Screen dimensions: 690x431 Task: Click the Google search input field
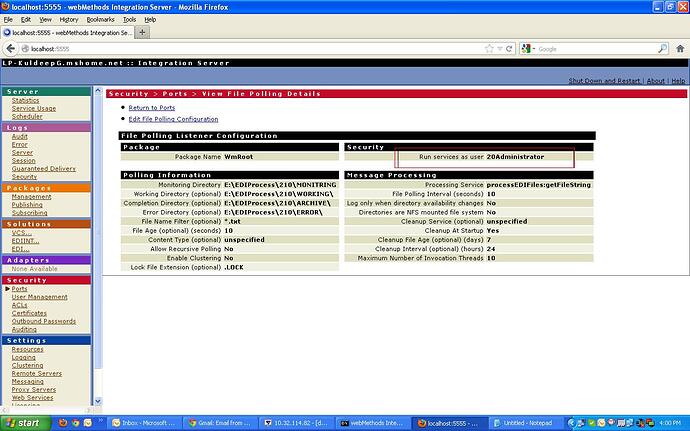[596, 49]
